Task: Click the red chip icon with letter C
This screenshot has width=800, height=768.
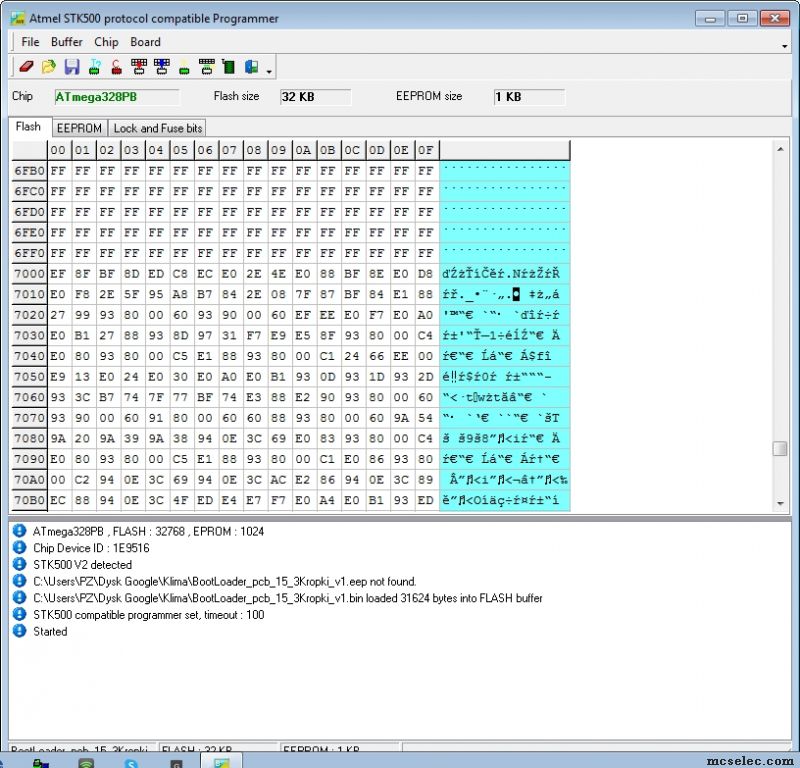Action: [116, 67]
